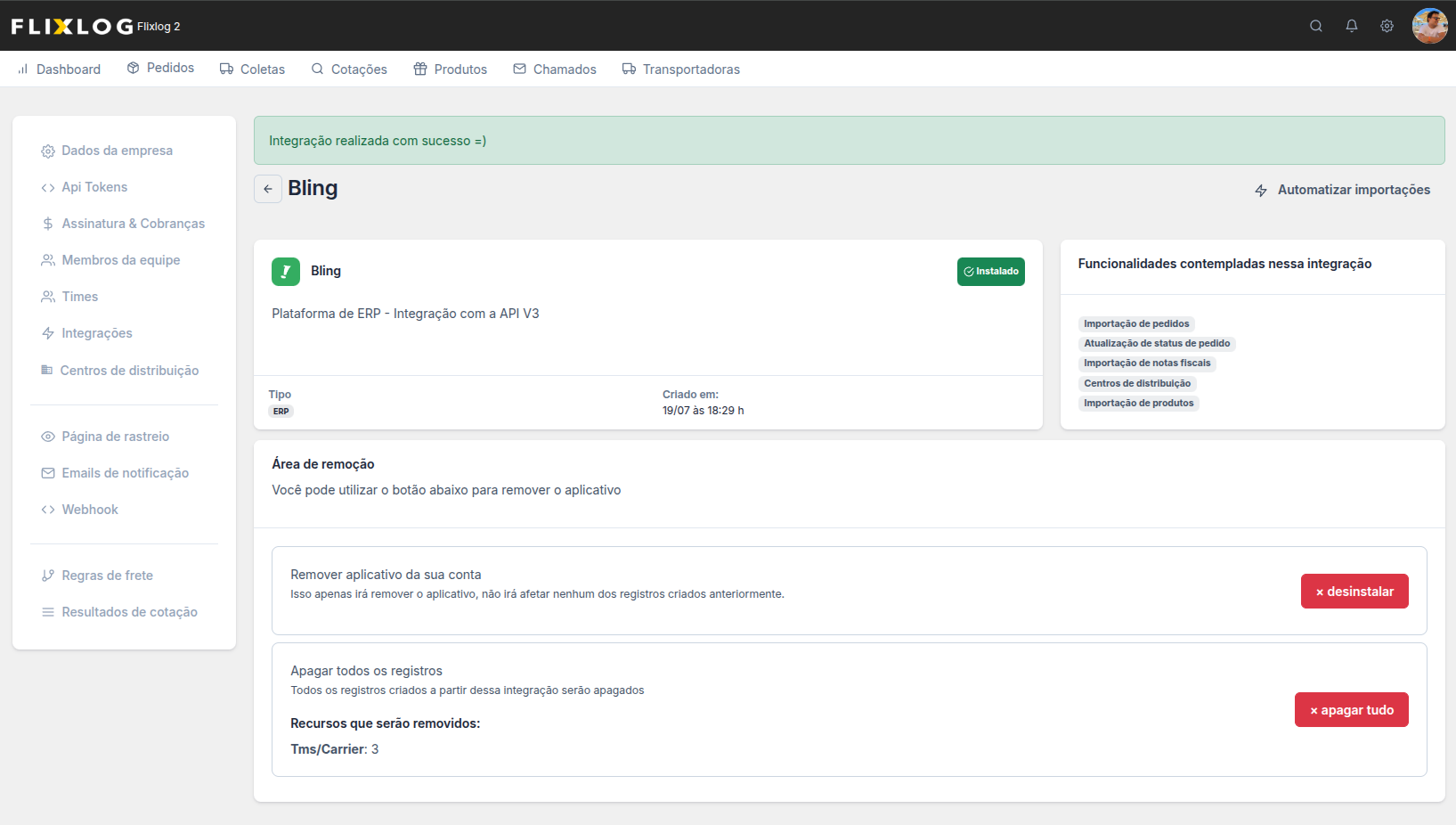1456x825 pixels.
Task: Go to Transportadoras tab
Action: coord(681,69)
